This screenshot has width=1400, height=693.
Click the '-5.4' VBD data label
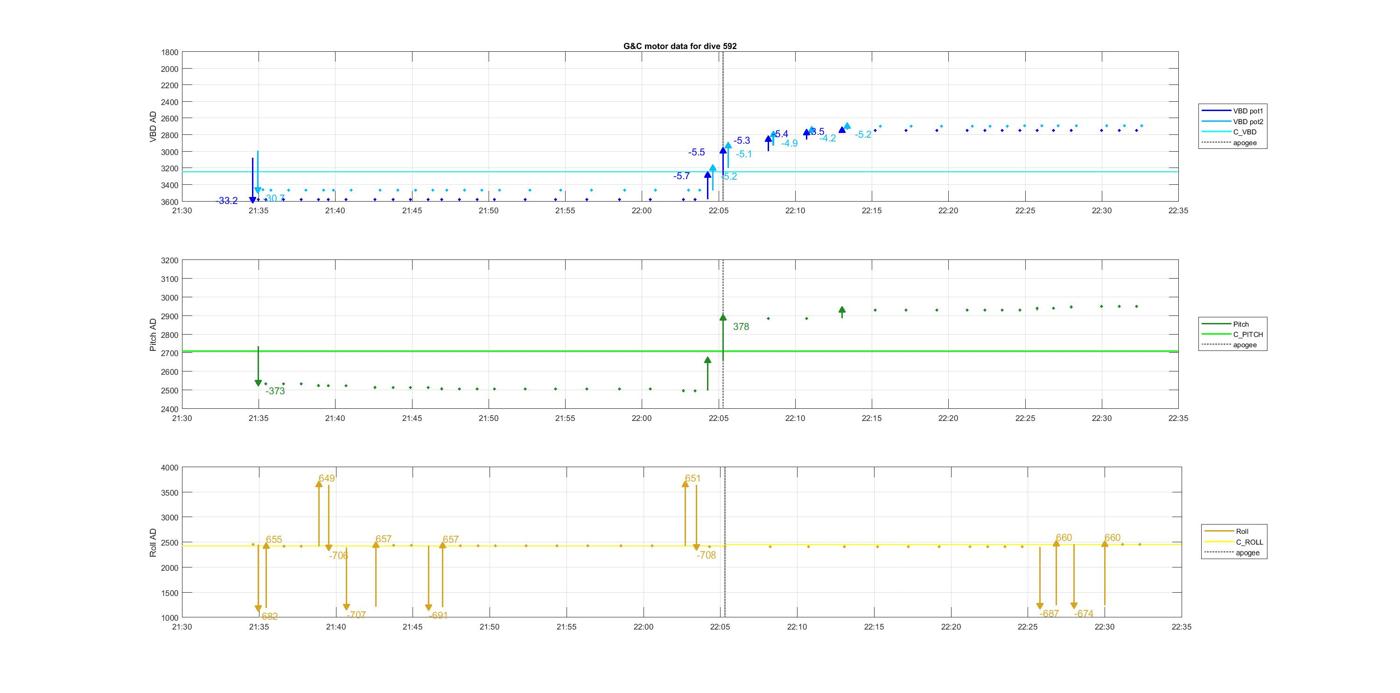780,134
